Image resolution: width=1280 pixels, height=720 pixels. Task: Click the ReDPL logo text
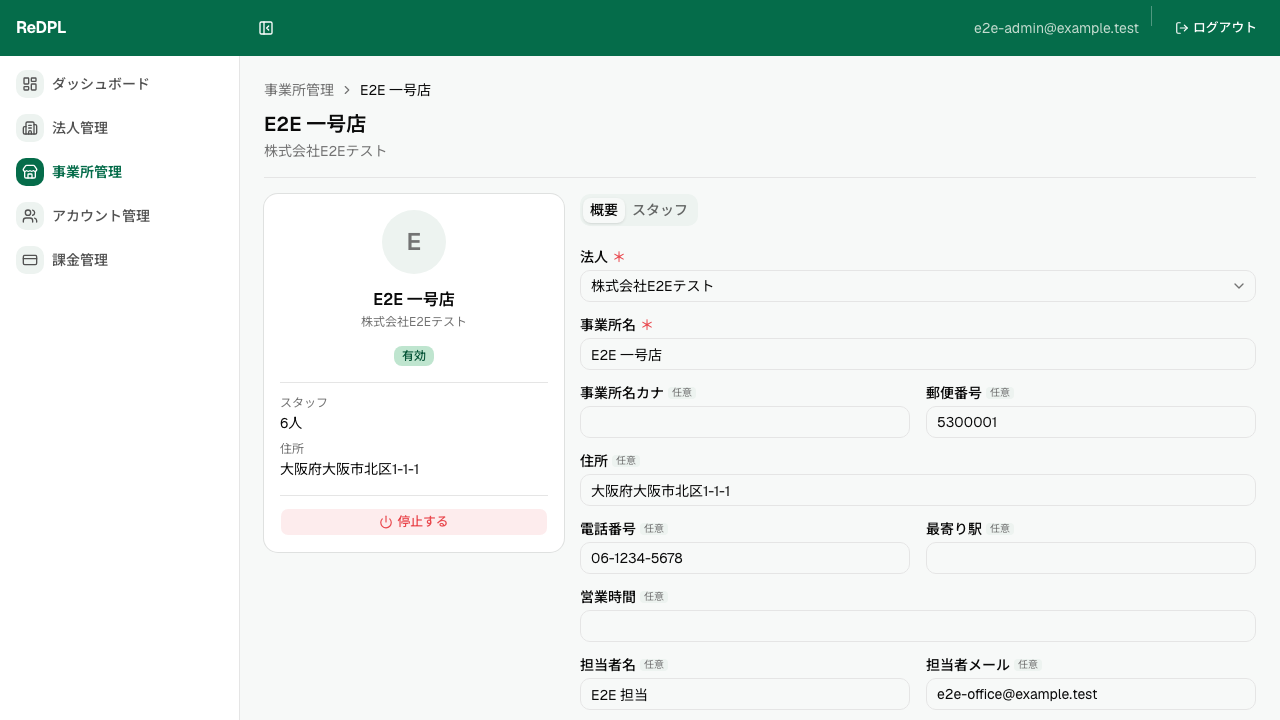[x=41, y=28]
